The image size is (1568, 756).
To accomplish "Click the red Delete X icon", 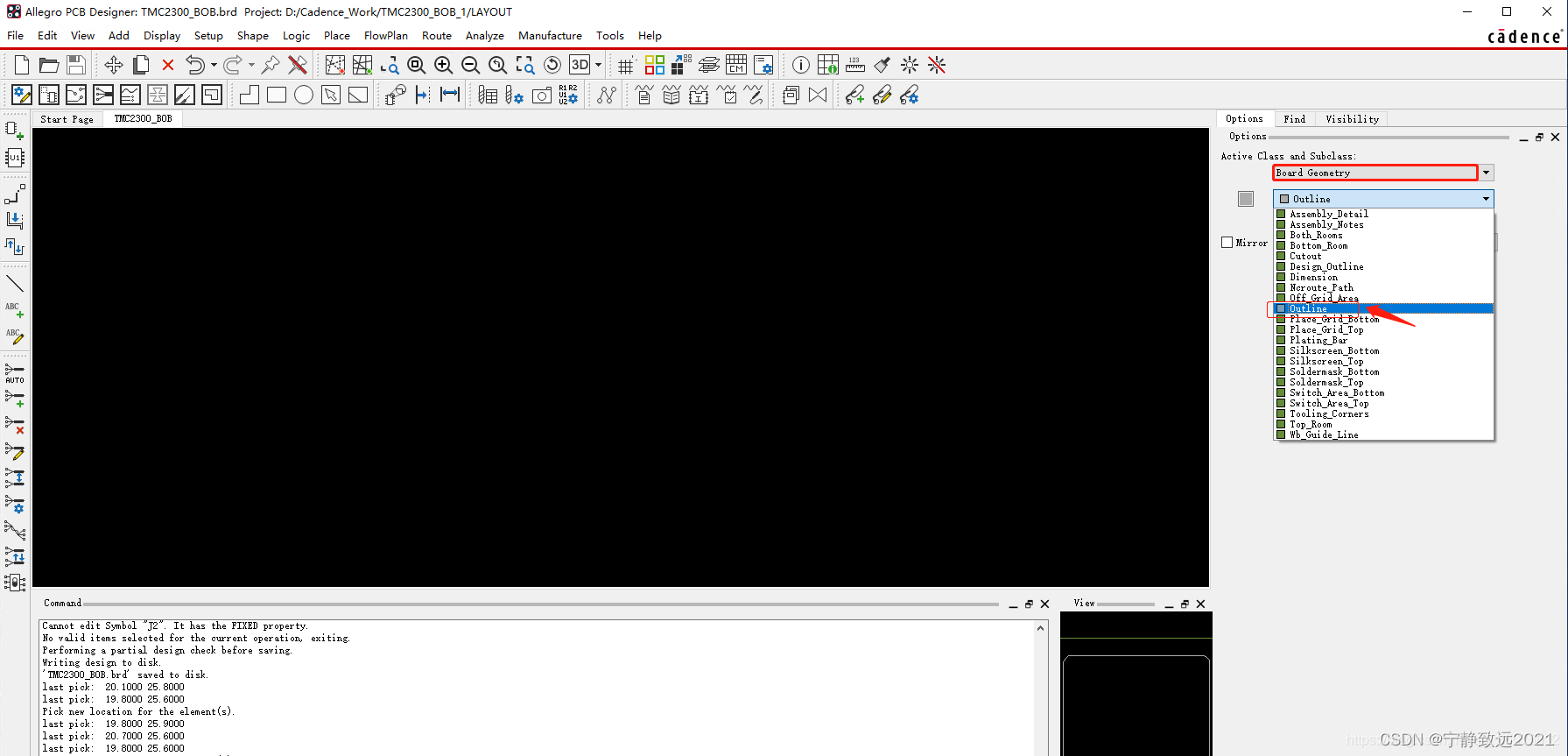I will click(x=168, y=65).
